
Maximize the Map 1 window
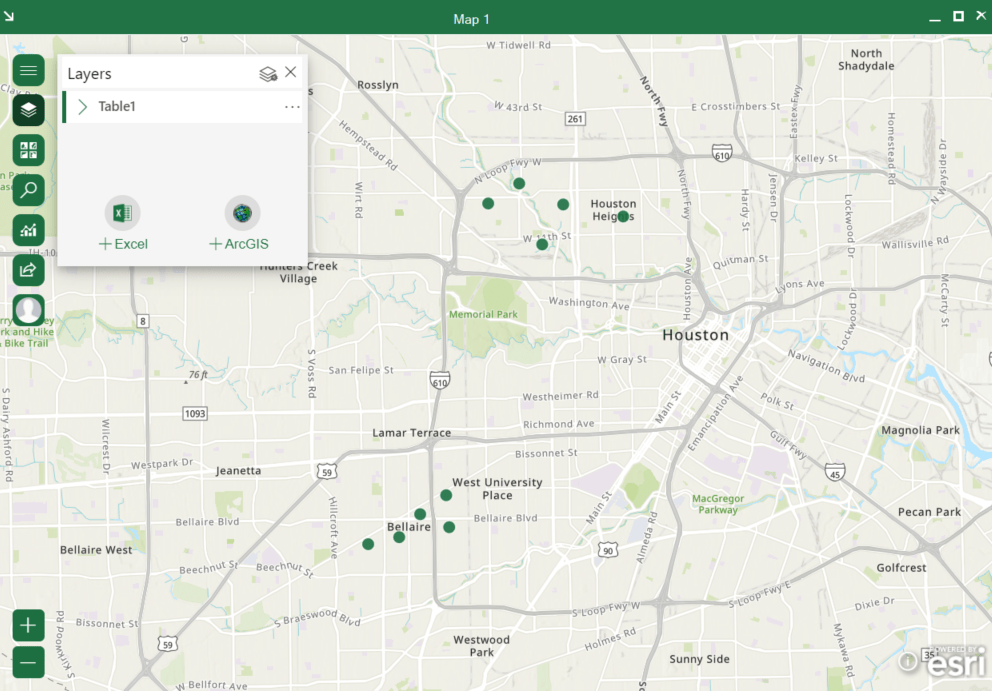pyautogui.click(x=958, y=16)
